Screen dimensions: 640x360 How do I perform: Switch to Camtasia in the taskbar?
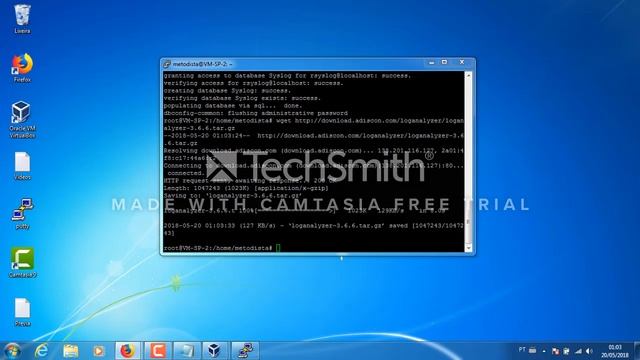tap(157, 351)
